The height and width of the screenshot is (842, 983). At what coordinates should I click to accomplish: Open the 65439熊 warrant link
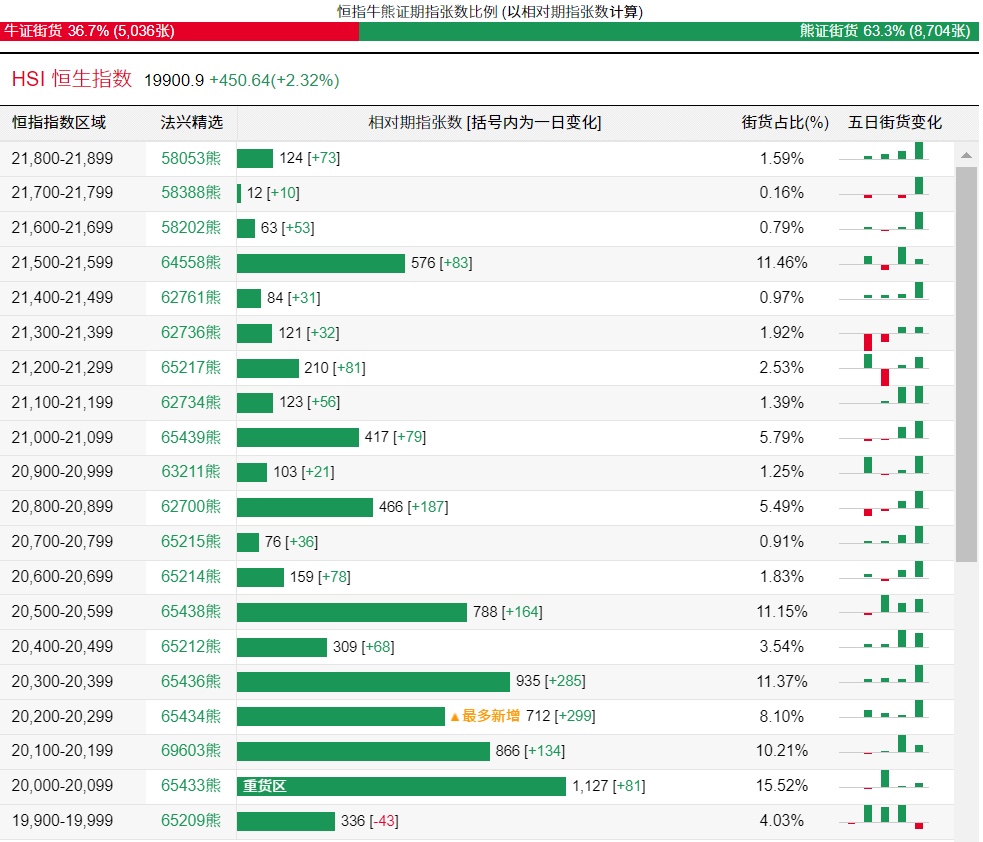(191, 437)
